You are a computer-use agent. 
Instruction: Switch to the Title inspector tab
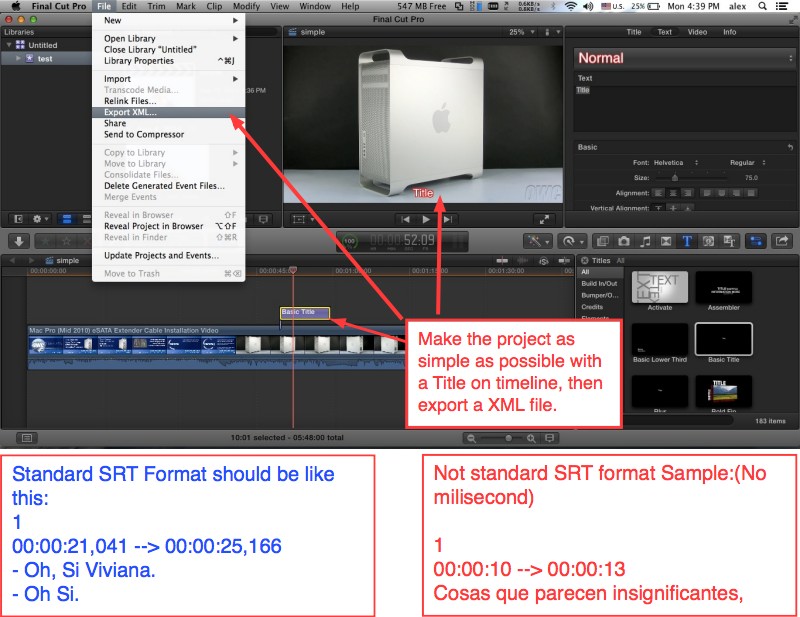[x=634, y=32]
